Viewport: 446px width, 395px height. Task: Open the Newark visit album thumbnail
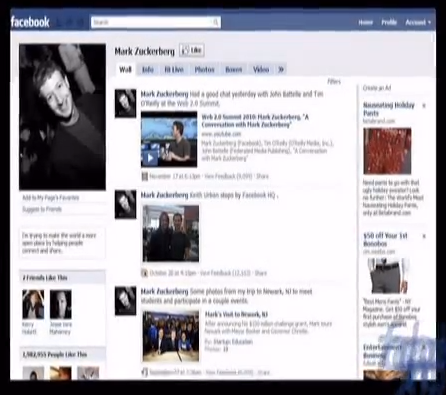(171, 336)
